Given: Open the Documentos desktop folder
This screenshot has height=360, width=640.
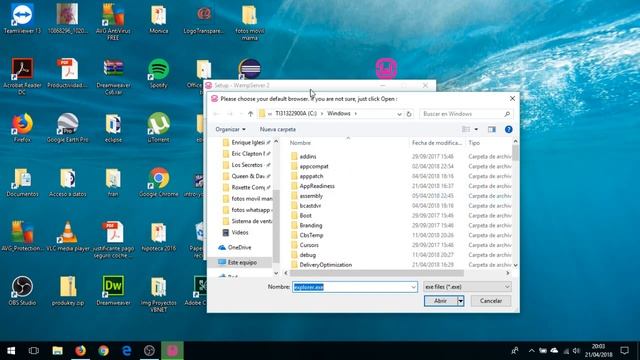Looking at the screenshot, I should coord(22,182).
